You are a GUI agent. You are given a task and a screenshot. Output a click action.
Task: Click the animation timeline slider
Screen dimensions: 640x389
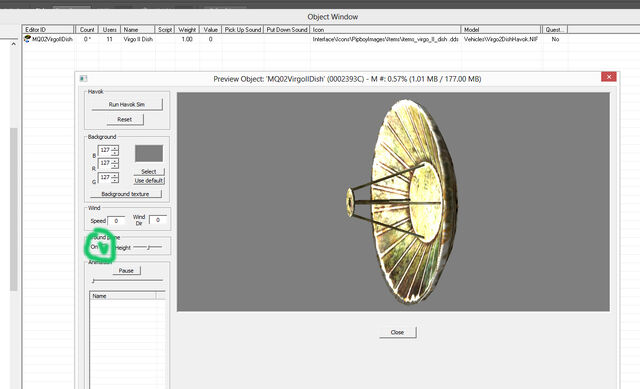tap(127, 280)
